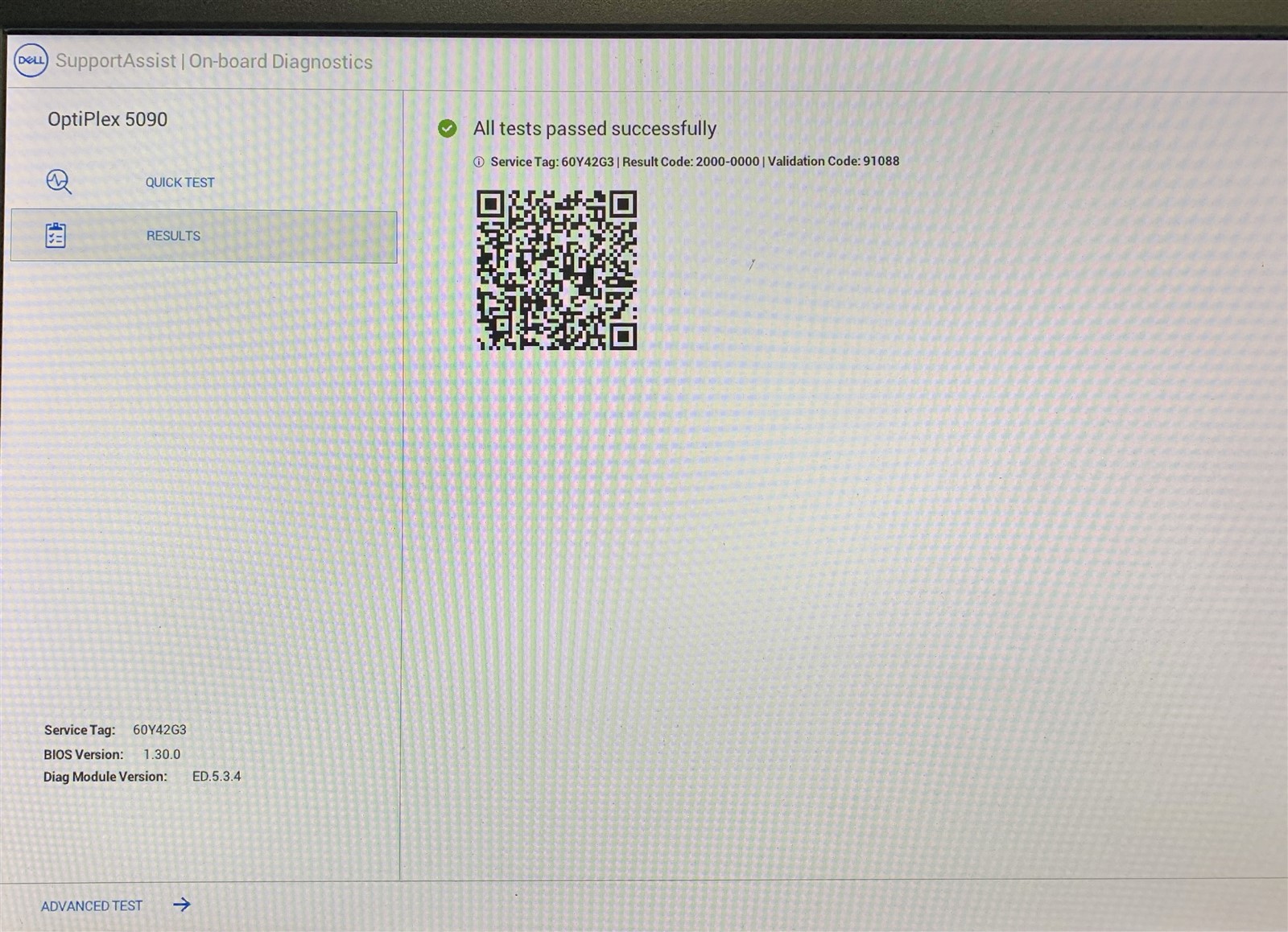1288x932 pixels.
Task: Click the arrow next to Advanced Test
Action: [182, 905]
